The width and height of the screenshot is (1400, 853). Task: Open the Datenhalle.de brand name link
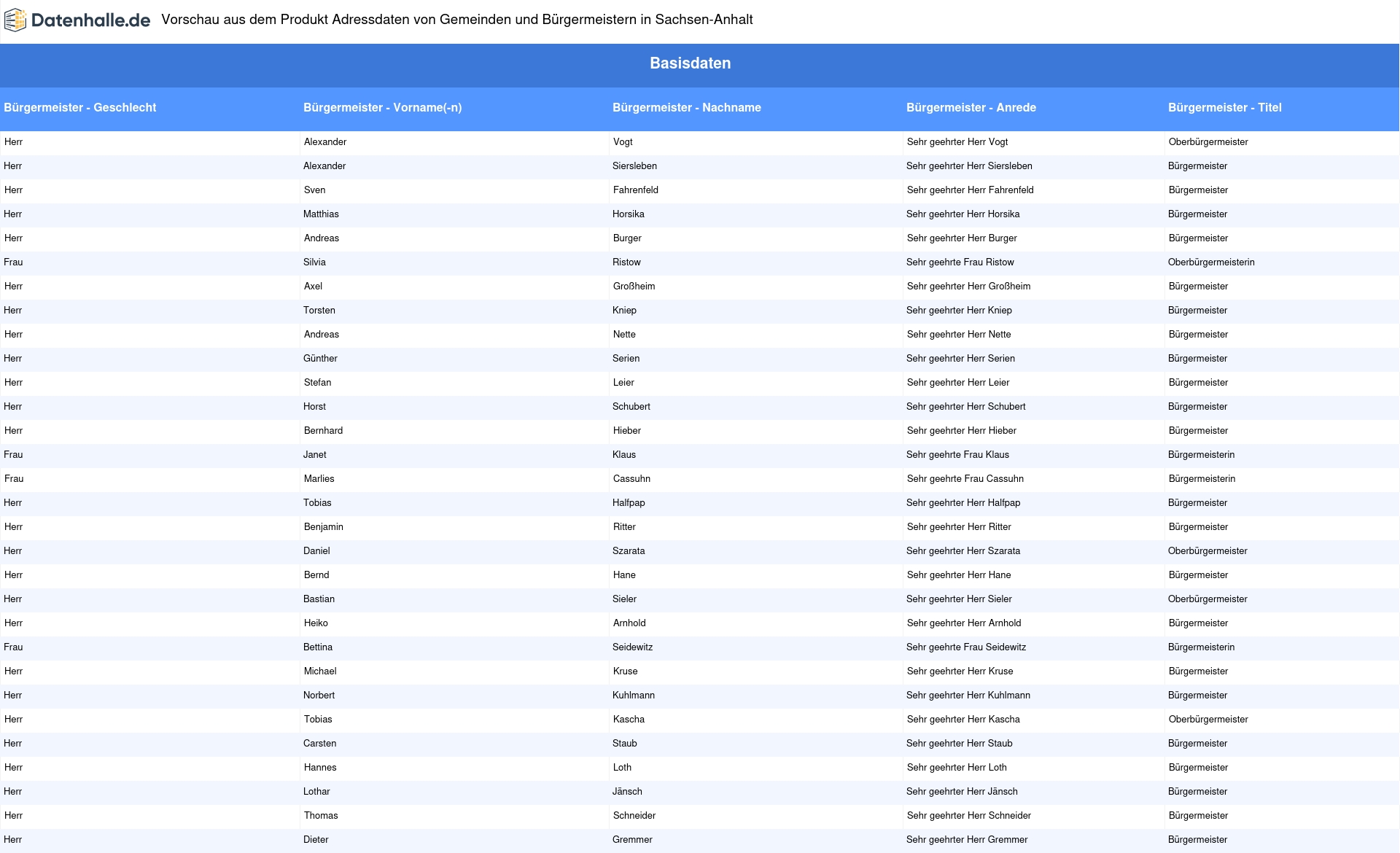coord(91,20)
